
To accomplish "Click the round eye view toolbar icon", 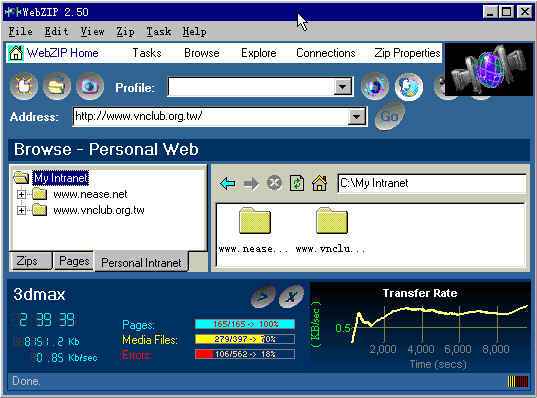I will [x=90, y=86].
